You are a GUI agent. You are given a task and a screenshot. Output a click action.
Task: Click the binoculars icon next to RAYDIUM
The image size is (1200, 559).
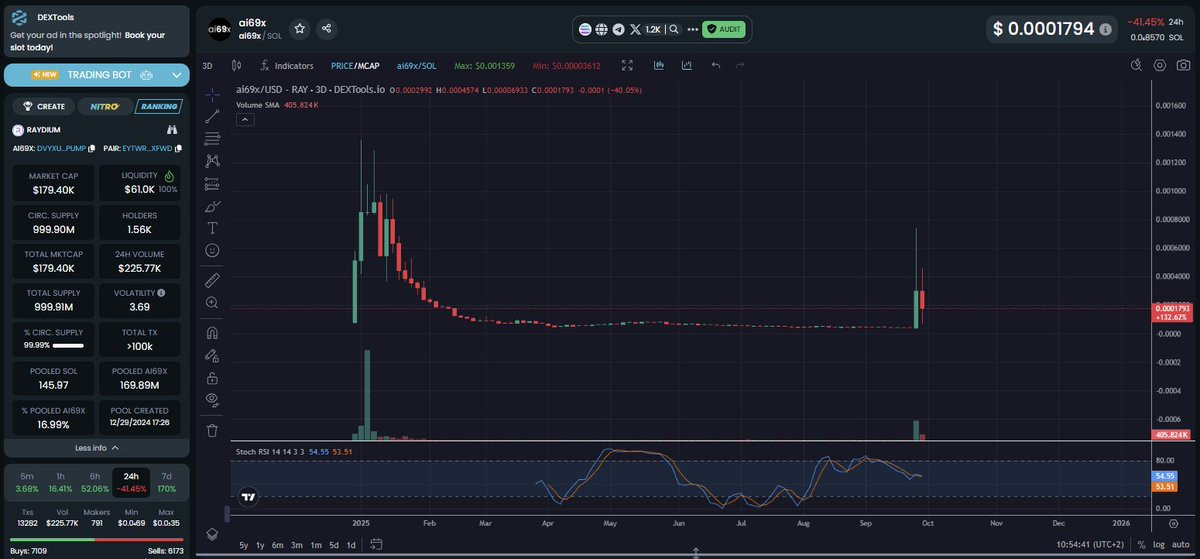[173, 130]
